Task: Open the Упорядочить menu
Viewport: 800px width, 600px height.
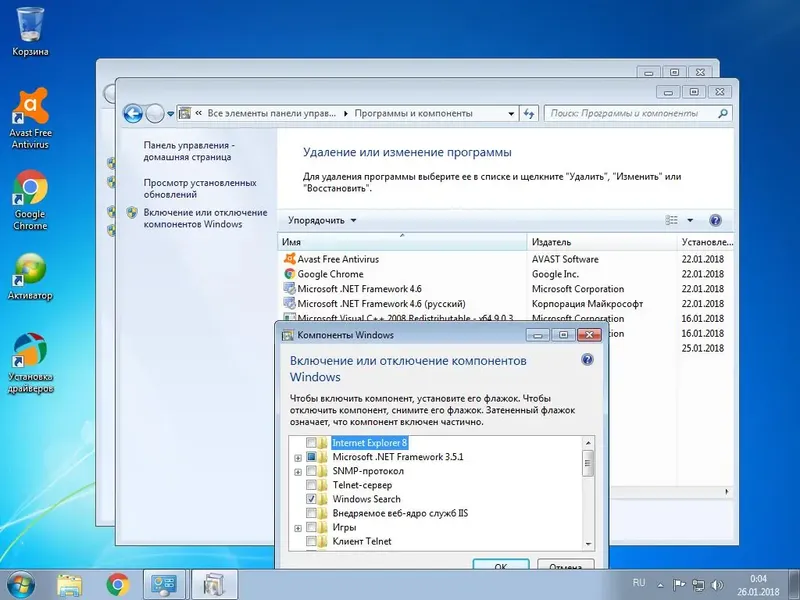Action: pos(322,220)
